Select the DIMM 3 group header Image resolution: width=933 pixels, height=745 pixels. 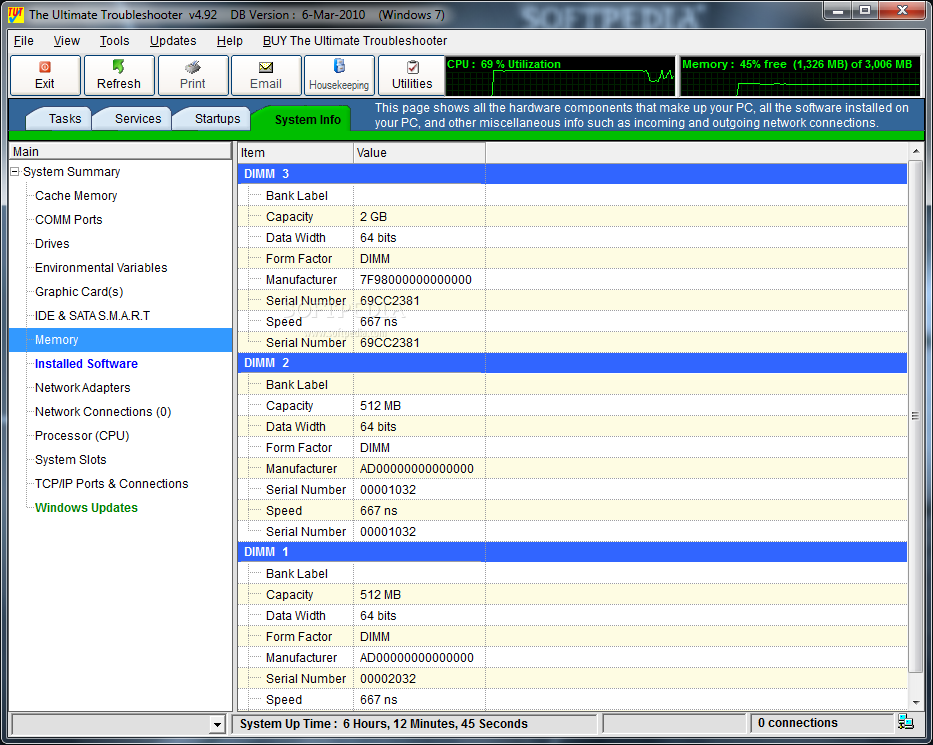coord(572,174)
